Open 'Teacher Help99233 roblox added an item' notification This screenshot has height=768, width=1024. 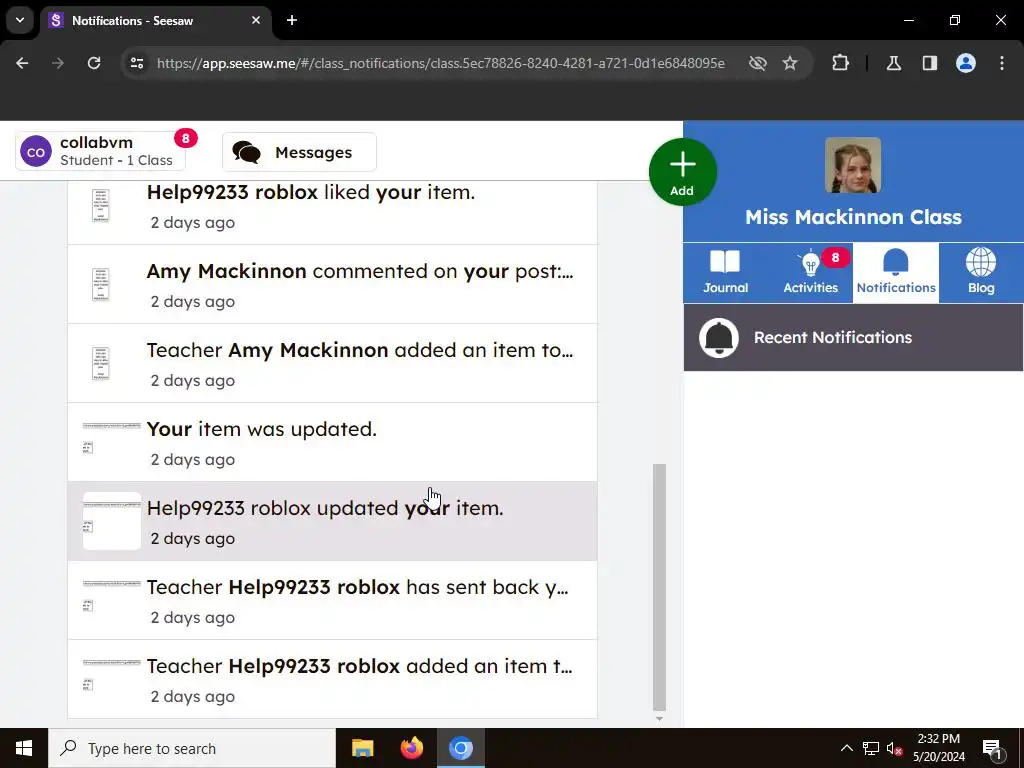(x=332, y=680)
